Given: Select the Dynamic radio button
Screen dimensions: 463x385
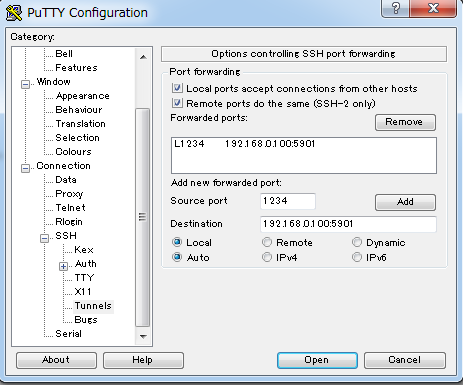Looking at the screenshot, I should (x=357, y=242).
